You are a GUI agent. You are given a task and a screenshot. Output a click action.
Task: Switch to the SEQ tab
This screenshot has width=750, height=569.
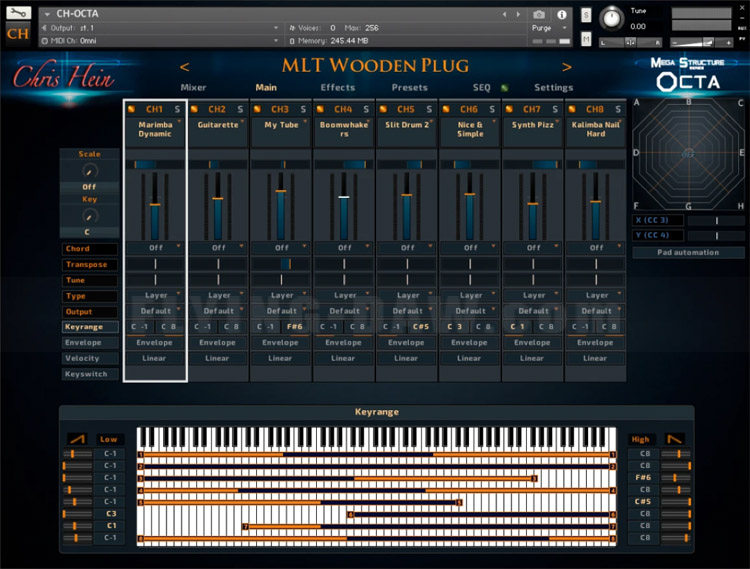[482, 88]
